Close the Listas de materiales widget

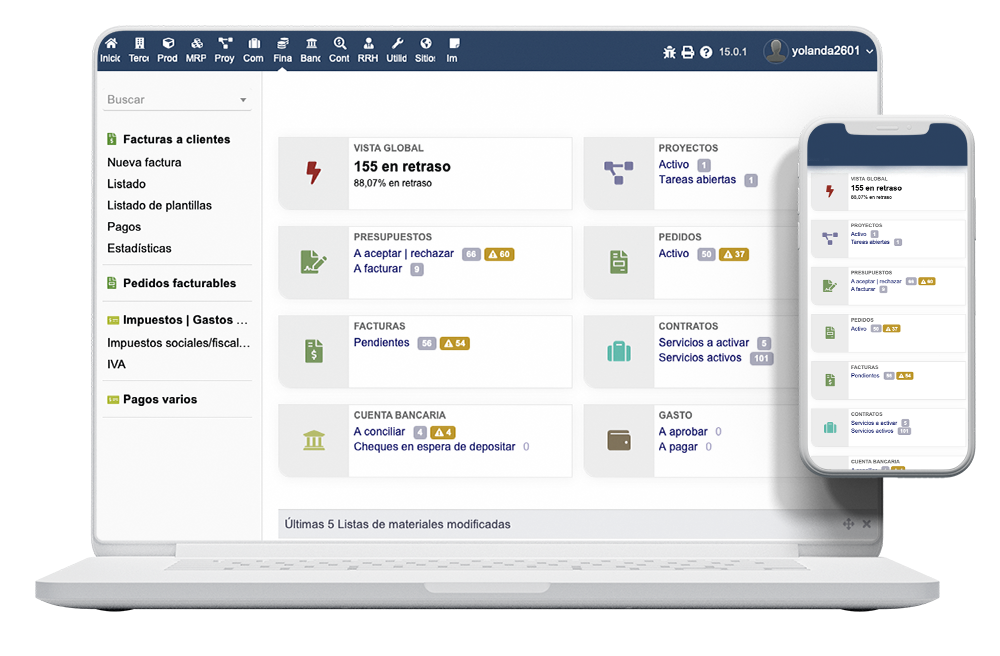867,524
